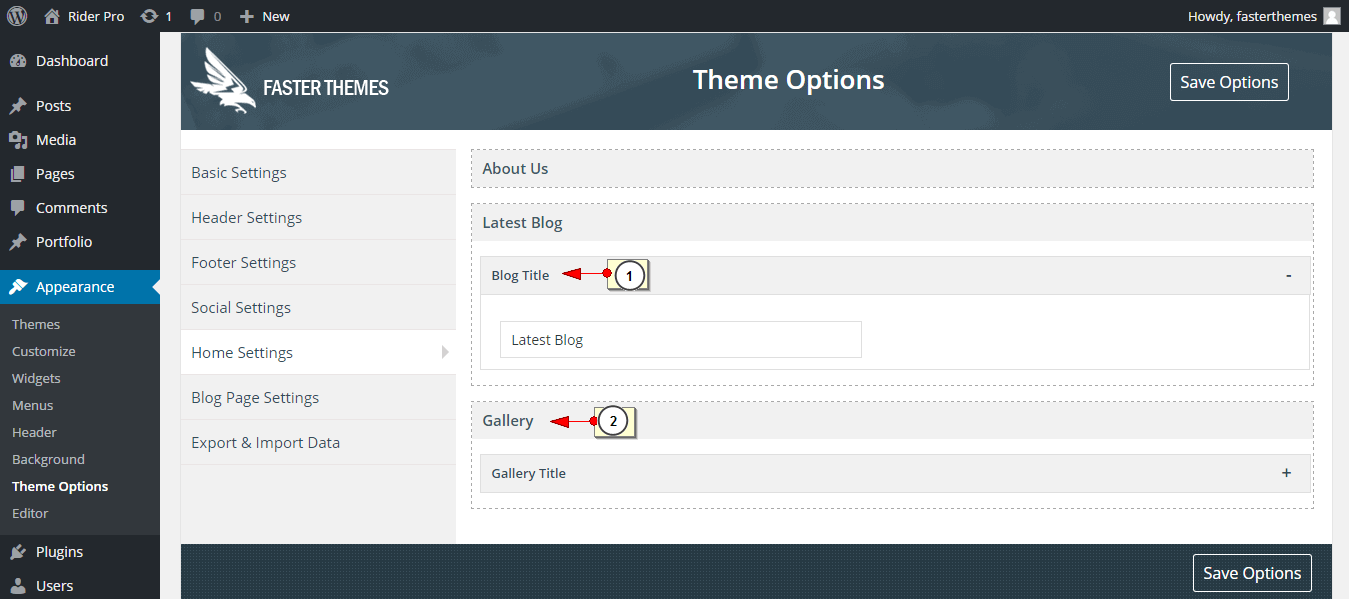The width and height of the screenshot is (1349, 599).
Task: Open the Social Settings tab
Action: point(318,307)
